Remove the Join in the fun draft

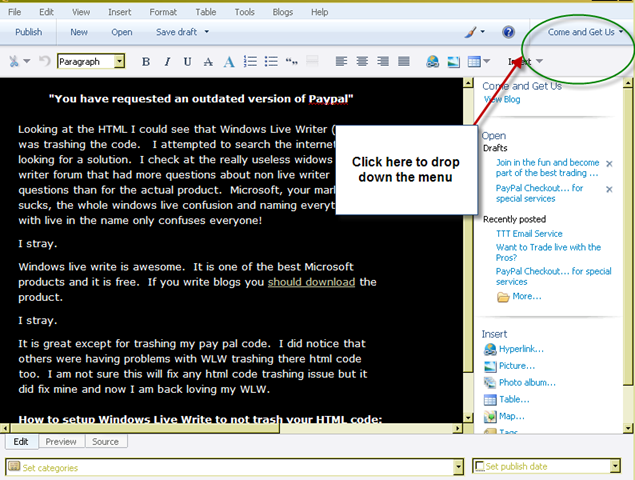coord(609,164)
